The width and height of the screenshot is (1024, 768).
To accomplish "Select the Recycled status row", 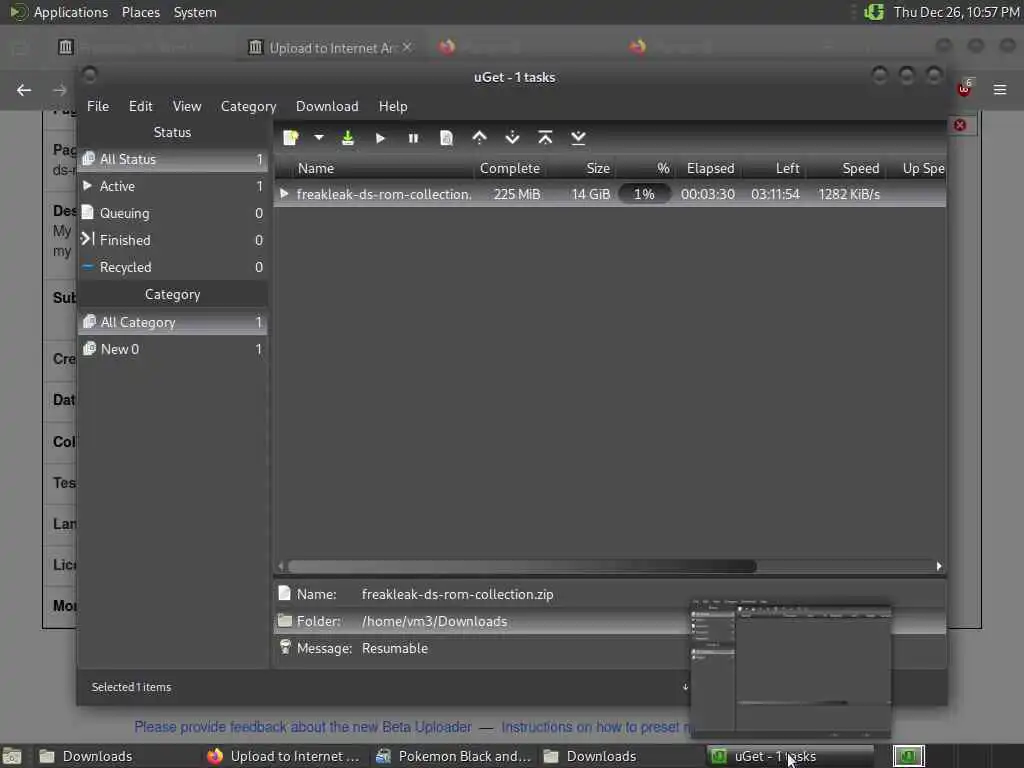I will pyautogui.click(x=172, y=267).
